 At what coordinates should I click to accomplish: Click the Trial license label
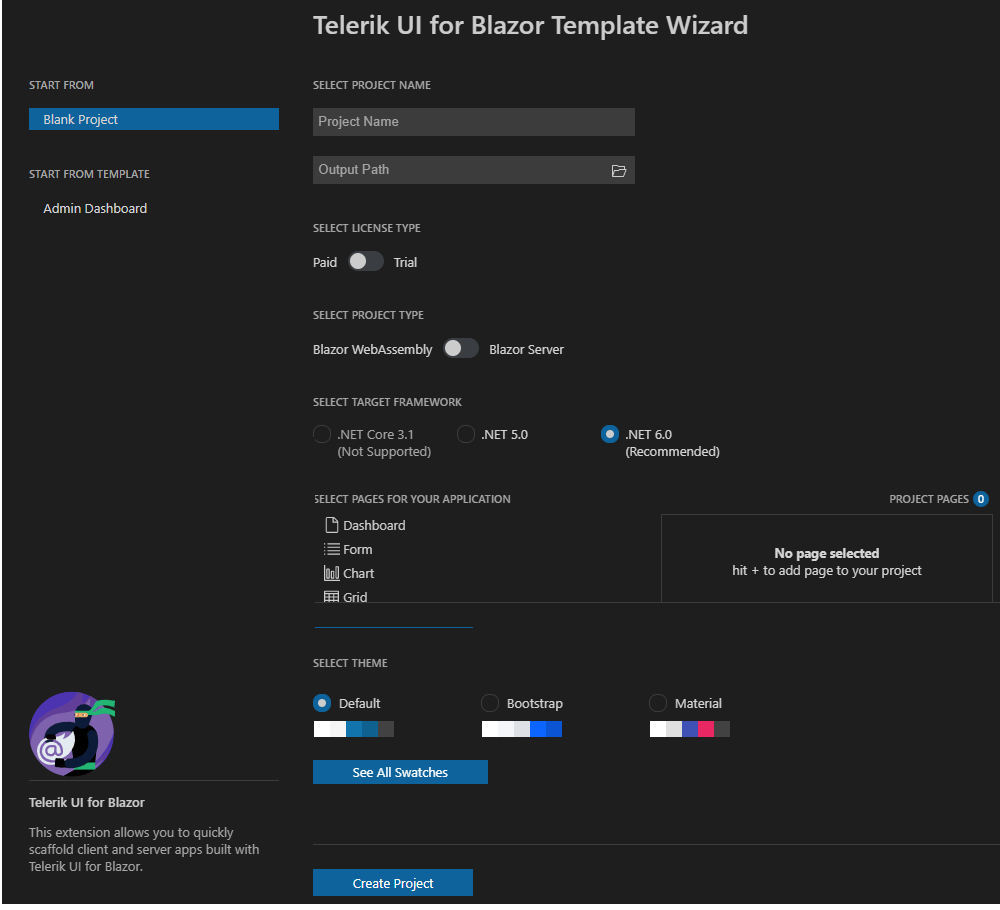(x=405, y=262)
